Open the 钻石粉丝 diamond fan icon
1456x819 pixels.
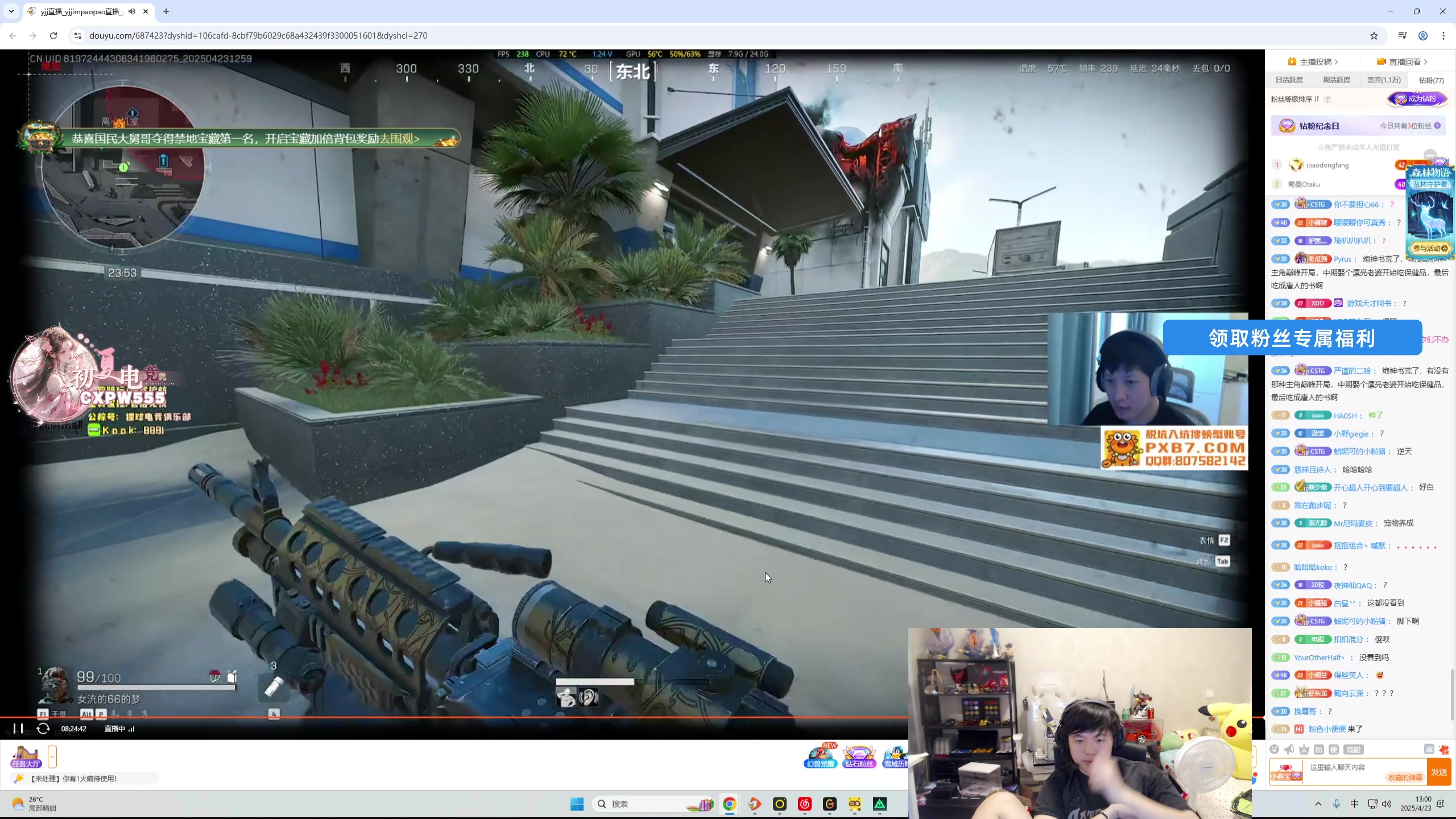tap(859, 757)
